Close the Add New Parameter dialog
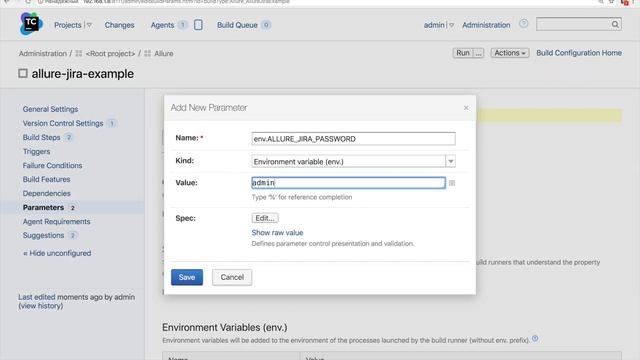Viewport: 640px width, 360px height. 466,108
